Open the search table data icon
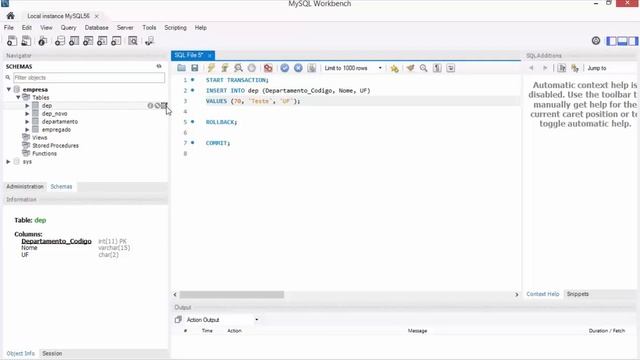 click(x=133, y=41)
